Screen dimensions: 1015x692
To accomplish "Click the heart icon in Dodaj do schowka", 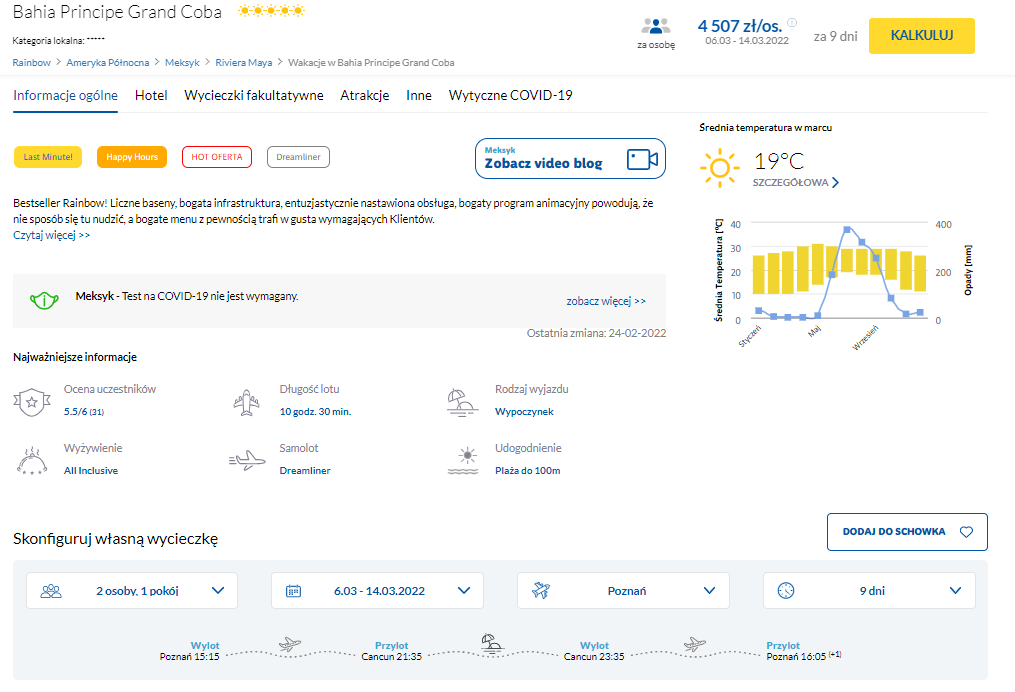I will (x=965, y=532).
